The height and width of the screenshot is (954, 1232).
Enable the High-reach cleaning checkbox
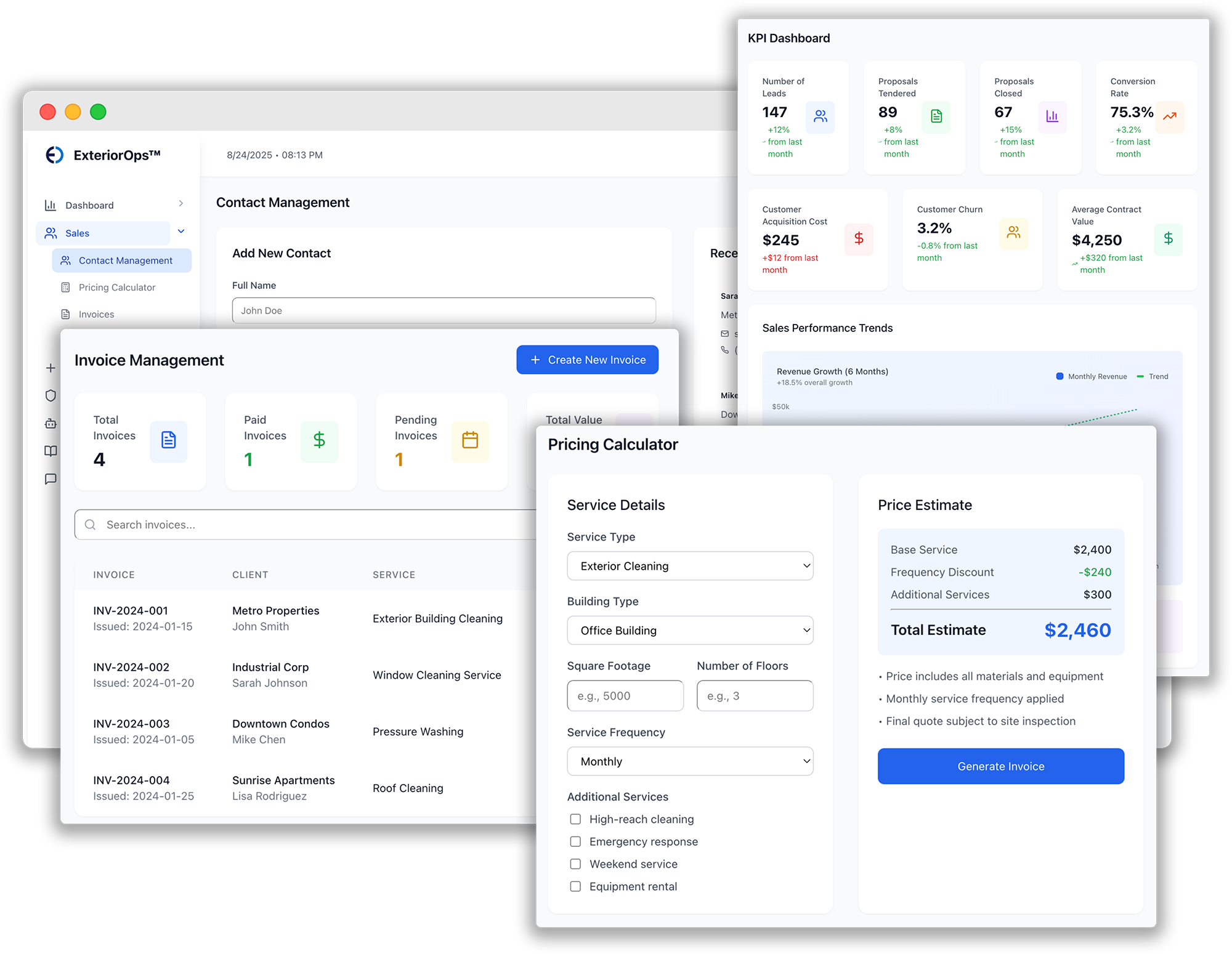click(x=575, y=819)
